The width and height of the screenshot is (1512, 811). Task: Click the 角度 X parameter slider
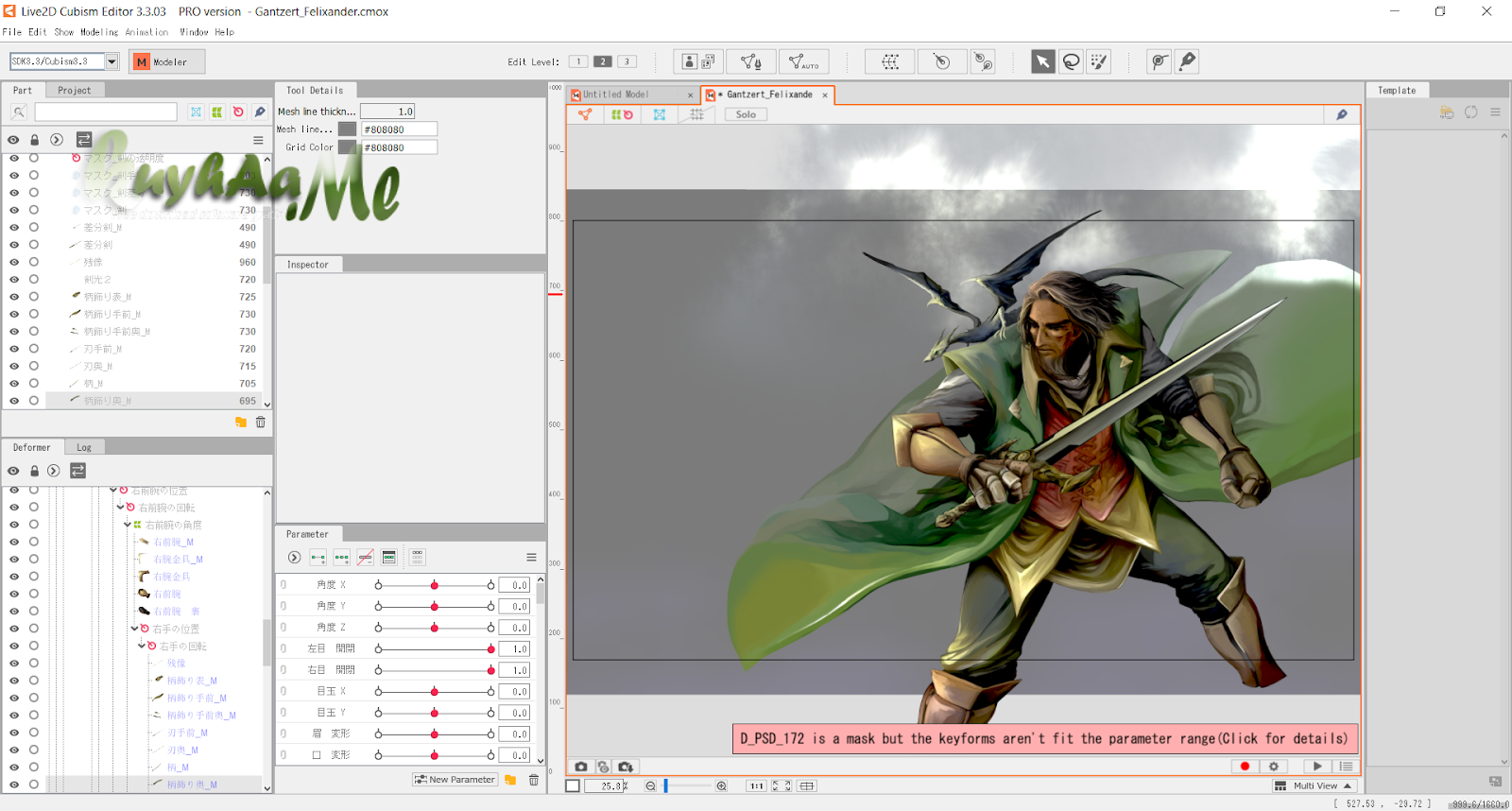(434, 585)
